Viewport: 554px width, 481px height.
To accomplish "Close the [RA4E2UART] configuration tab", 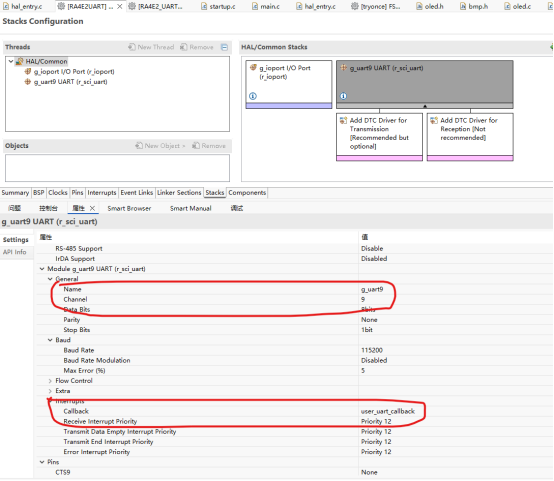I will (x=120, y=6).
